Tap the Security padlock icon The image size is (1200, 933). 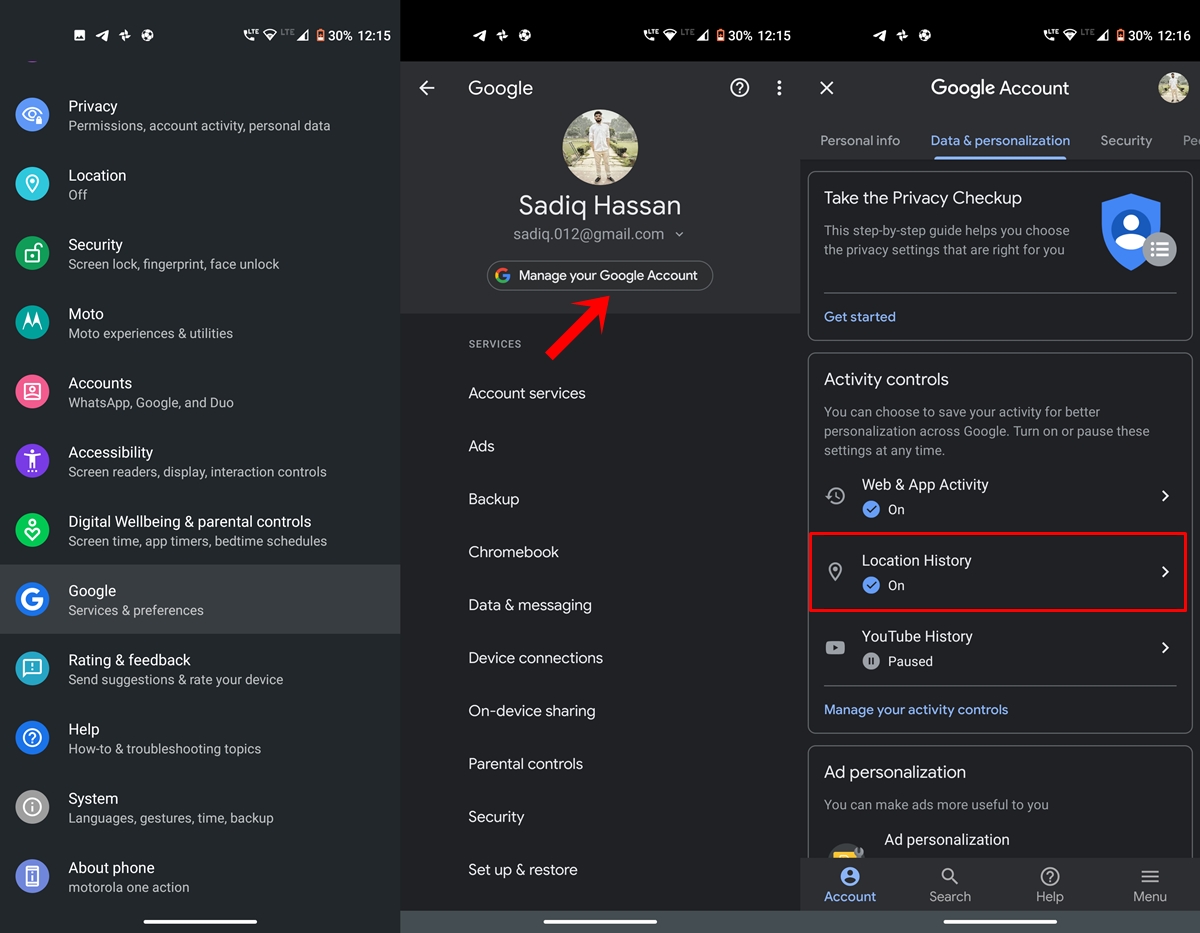(32, 253)
